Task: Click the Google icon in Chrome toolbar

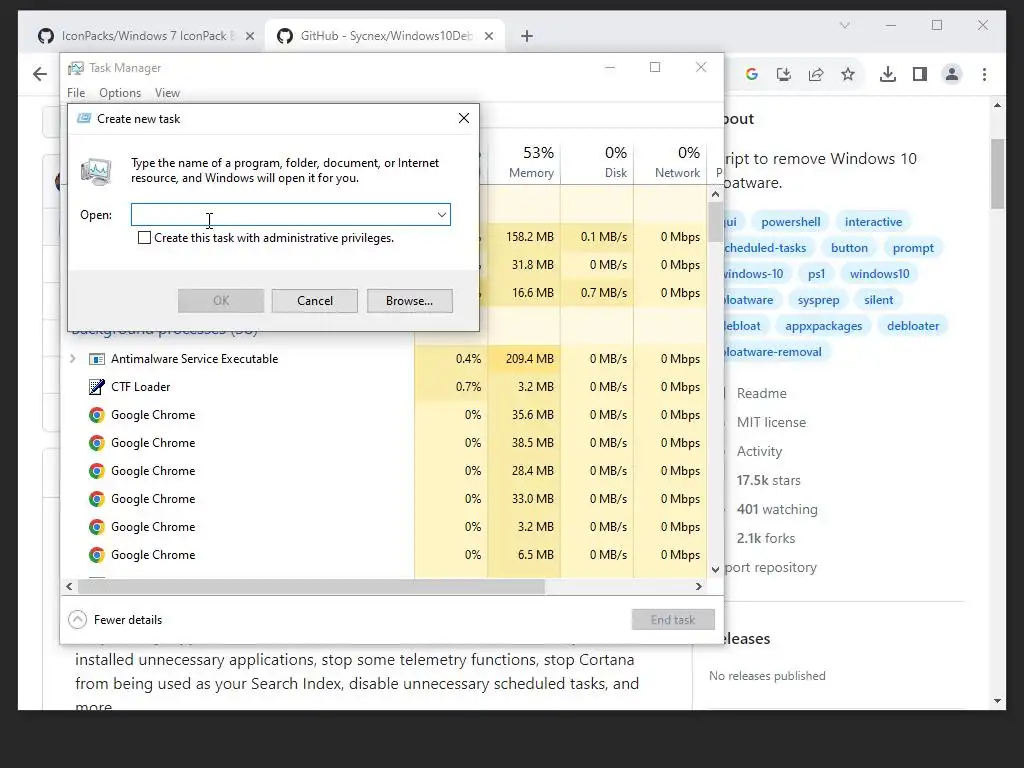Action: coord(752,74)
